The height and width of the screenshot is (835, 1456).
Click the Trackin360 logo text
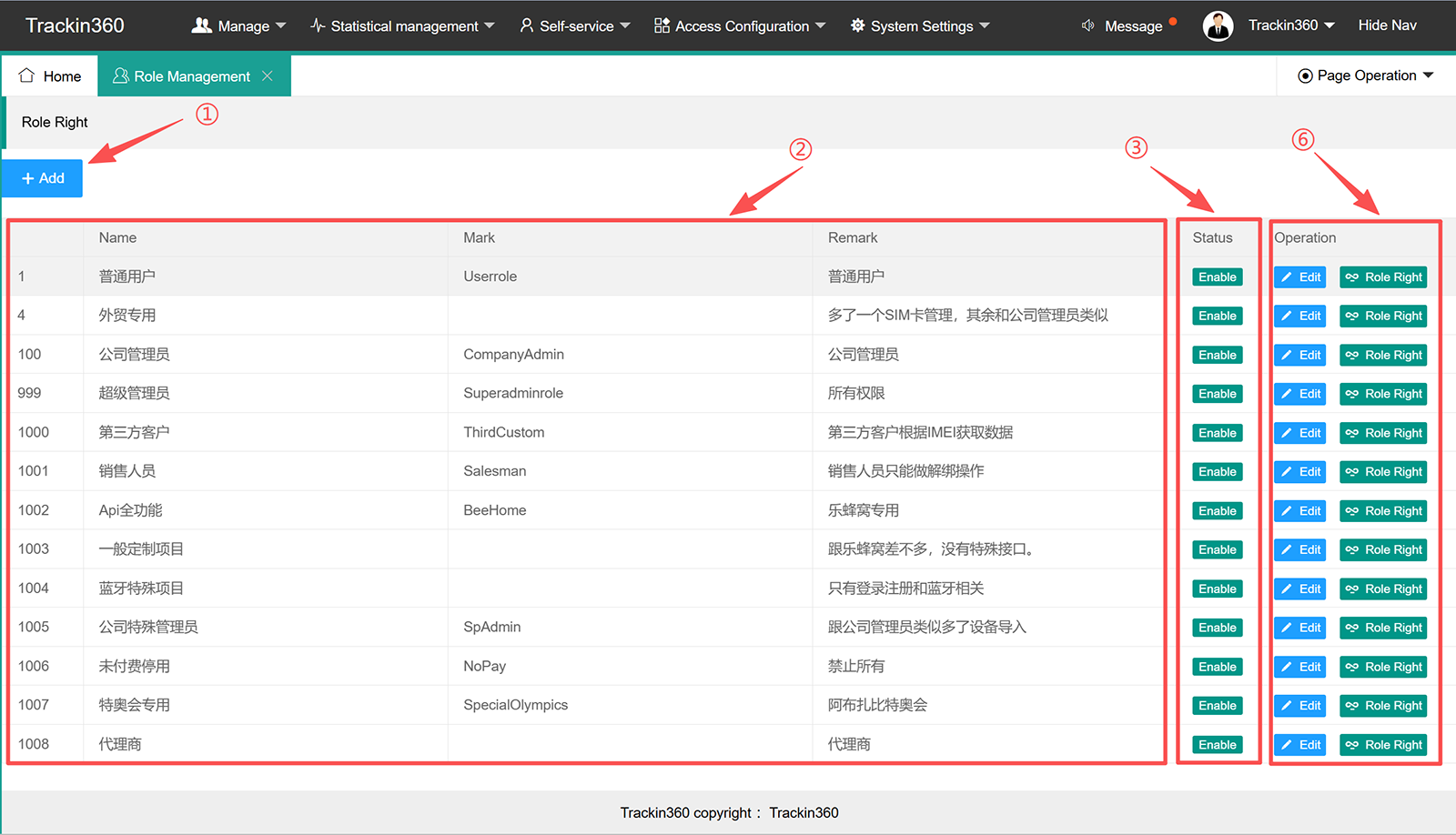coord(75,25)
